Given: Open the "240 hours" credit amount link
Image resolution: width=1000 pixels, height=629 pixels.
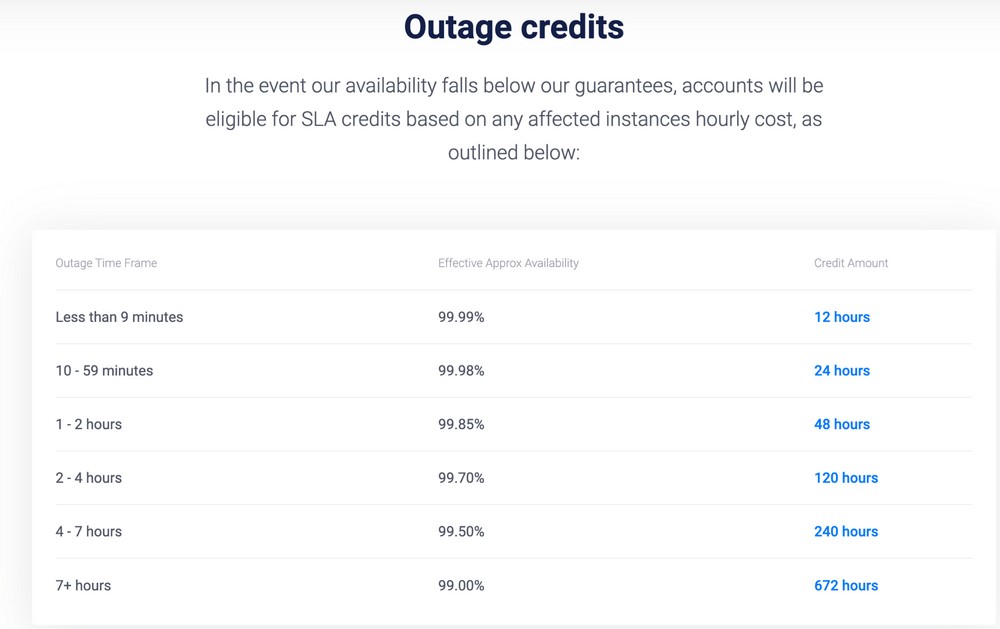Looking at the screenshot, I should coord(845,532).
